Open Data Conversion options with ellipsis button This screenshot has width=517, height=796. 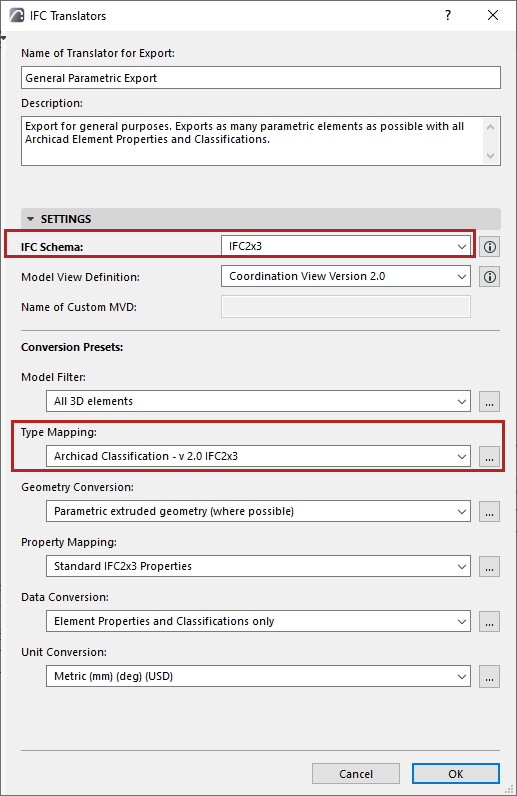point(490,621)
